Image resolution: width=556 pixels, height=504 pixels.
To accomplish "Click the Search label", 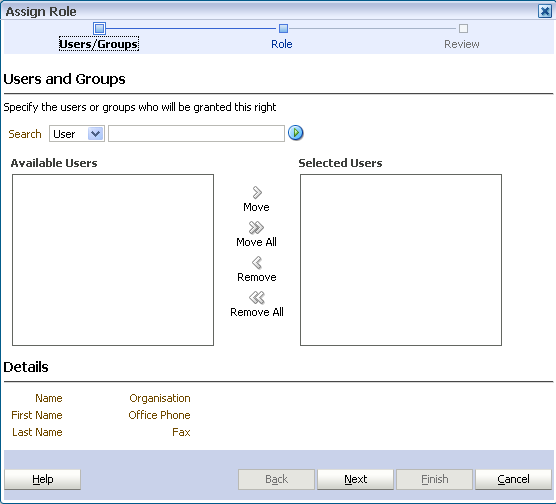I will 25,134.
